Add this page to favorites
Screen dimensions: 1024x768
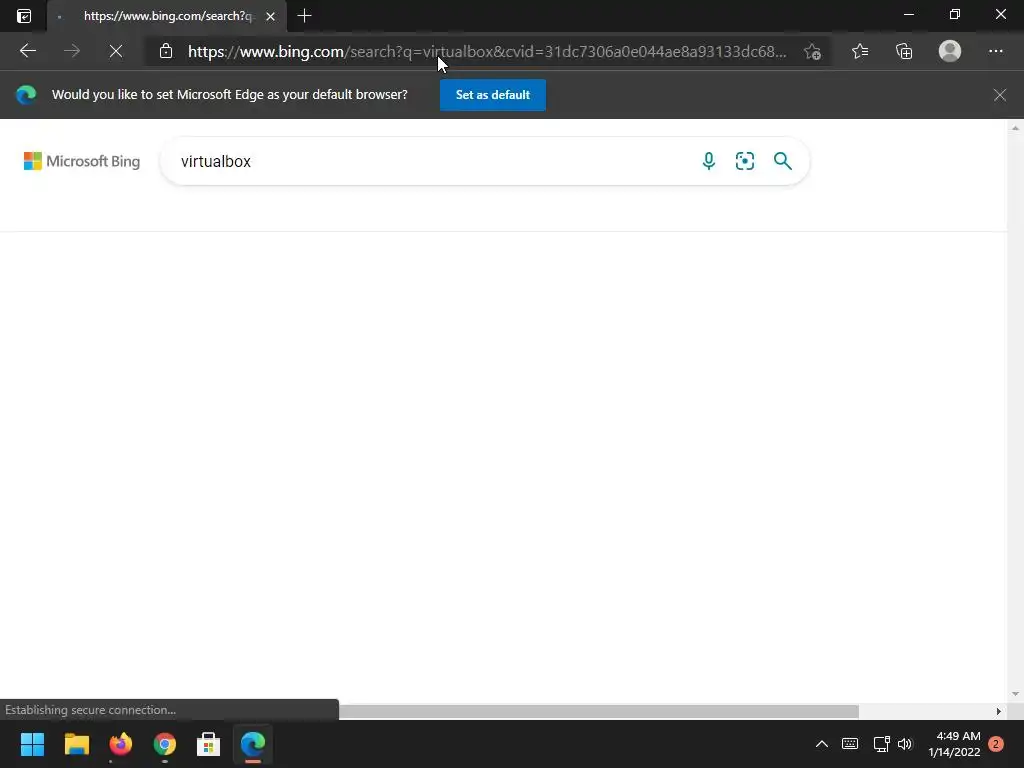812,52
